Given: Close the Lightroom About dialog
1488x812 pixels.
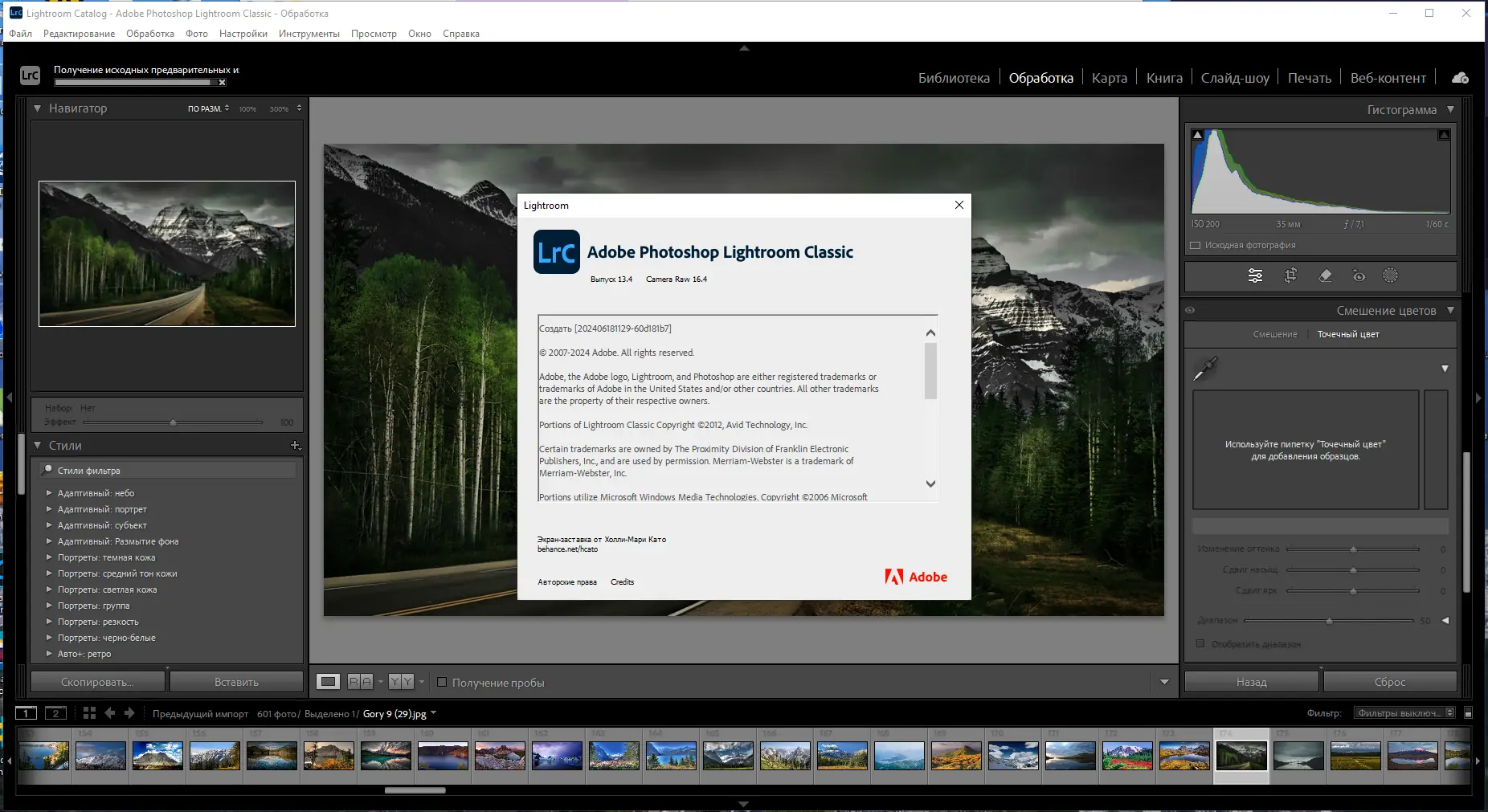Looking at the screenshot, I should coord(959,205).
